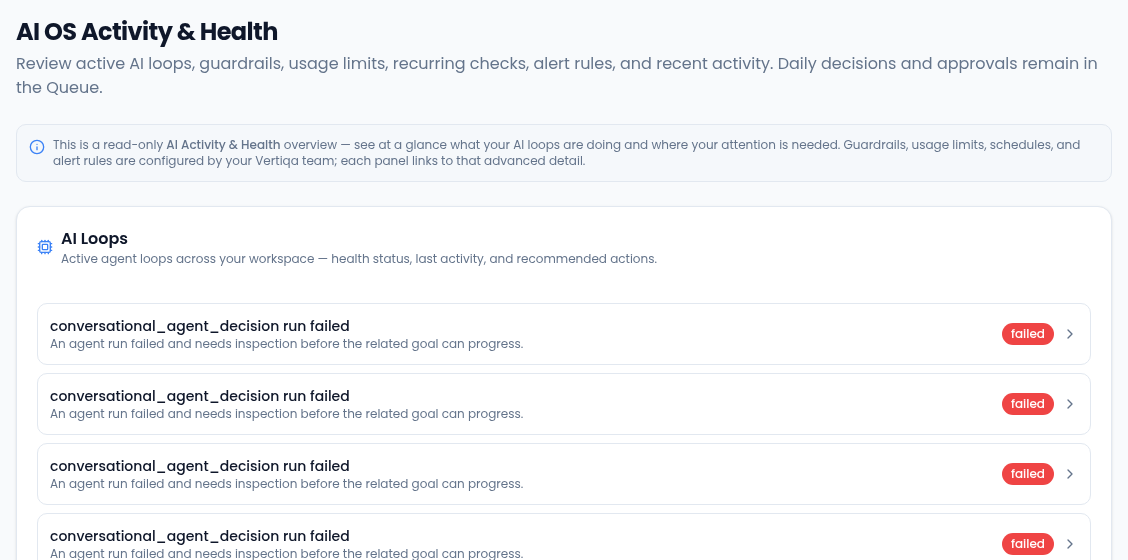Open the fourth conversational_agent_decision run failed title
The width and height of the screenshot is (1128, 560).
tap(199, 536)
